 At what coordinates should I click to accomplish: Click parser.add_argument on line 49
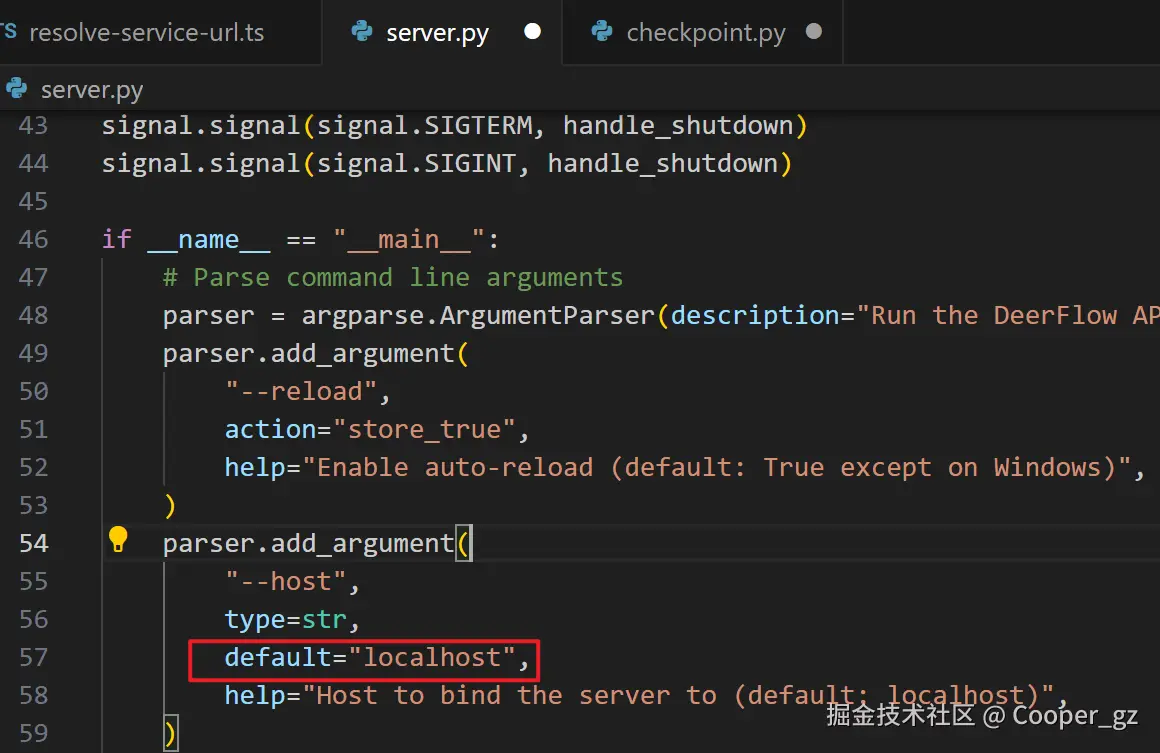[x=308, y=354]
